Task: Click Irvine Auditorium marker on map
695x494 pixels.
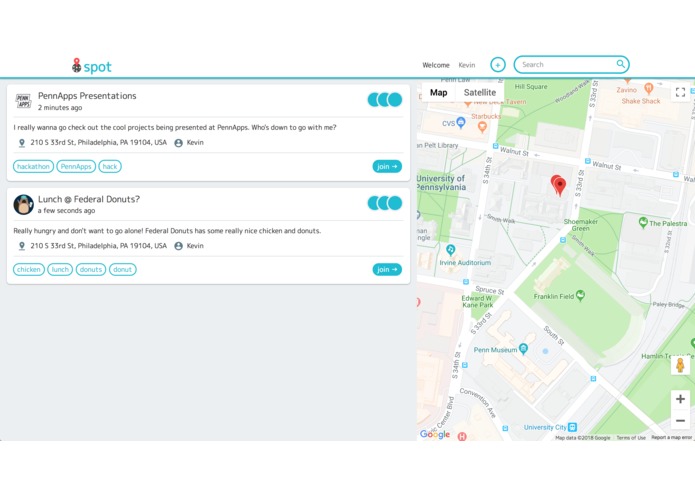Action: pos(451,250)
